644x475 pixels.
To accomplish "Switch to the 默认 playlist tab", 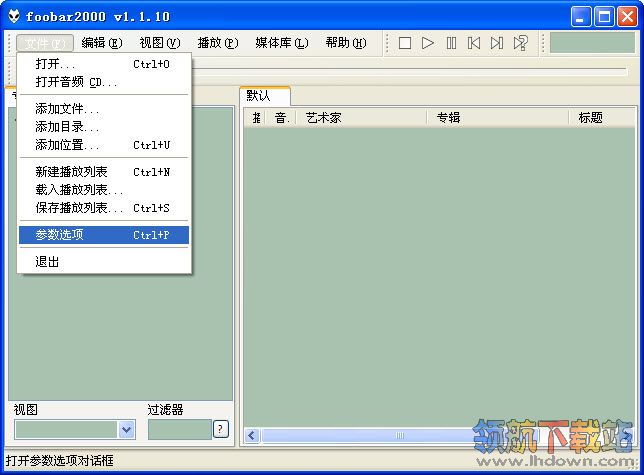I will point(265,96).
